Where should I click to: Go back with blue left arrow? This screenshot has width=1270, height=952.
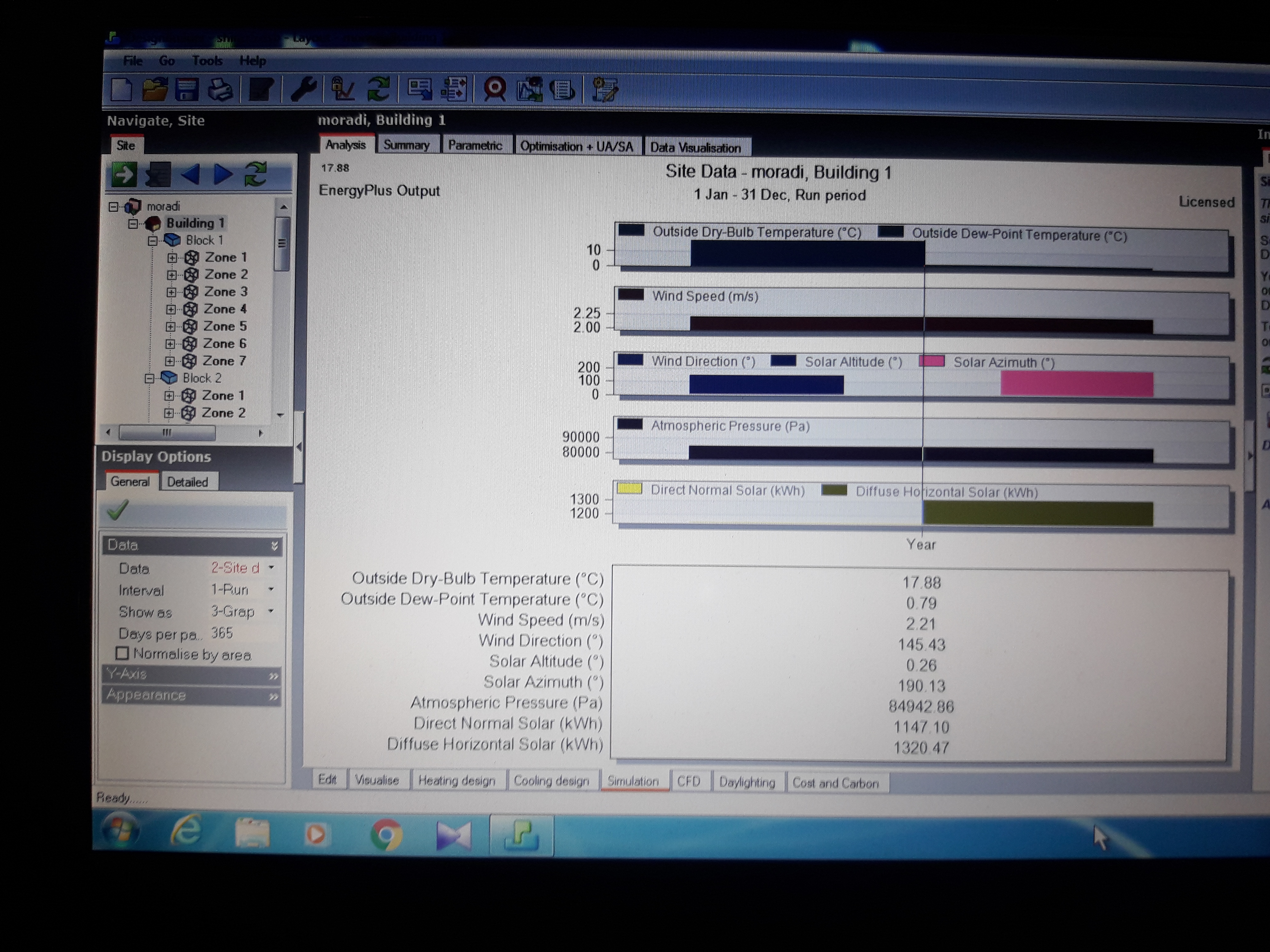pyautogui.click(x=191, y=174)
